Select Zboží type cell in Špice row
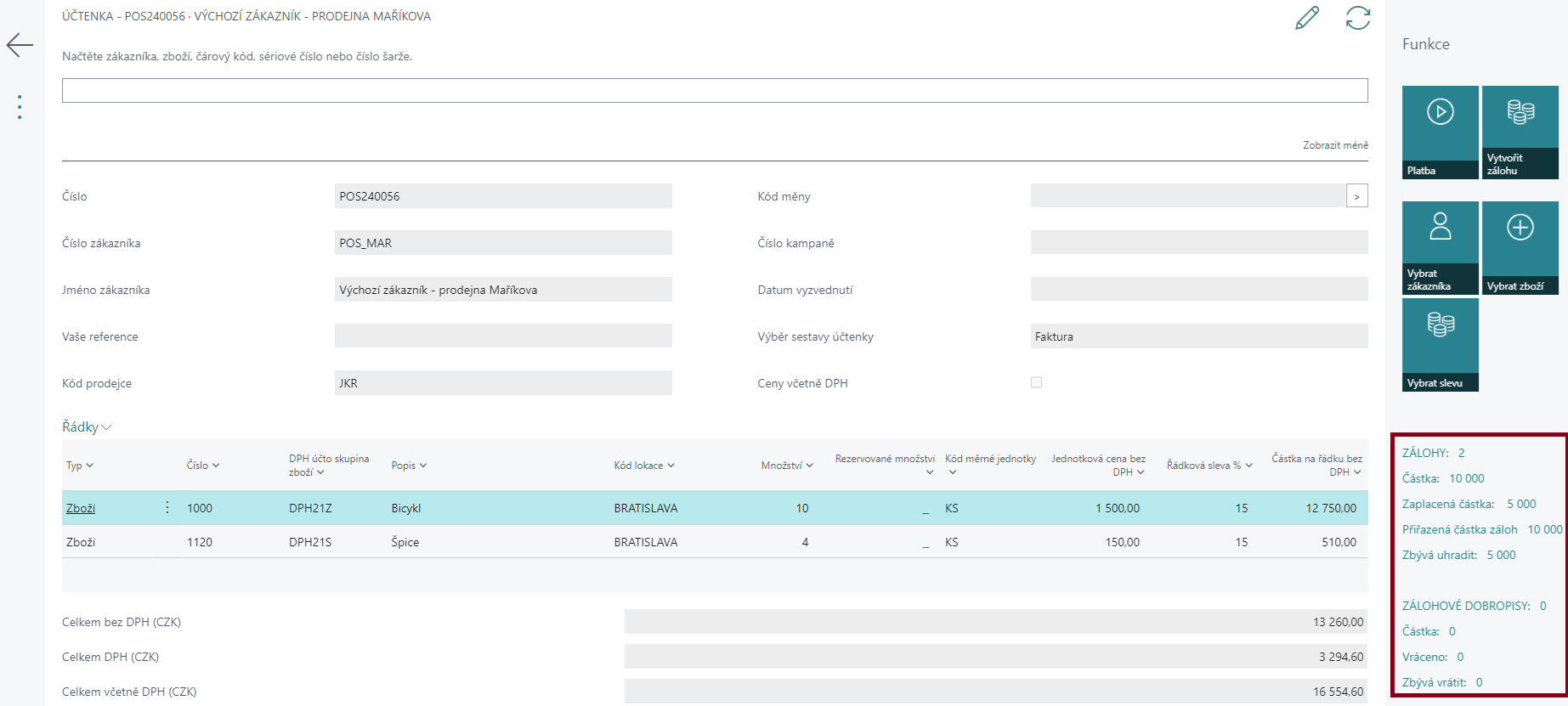1568x706 pixels. tap(81, 542)
